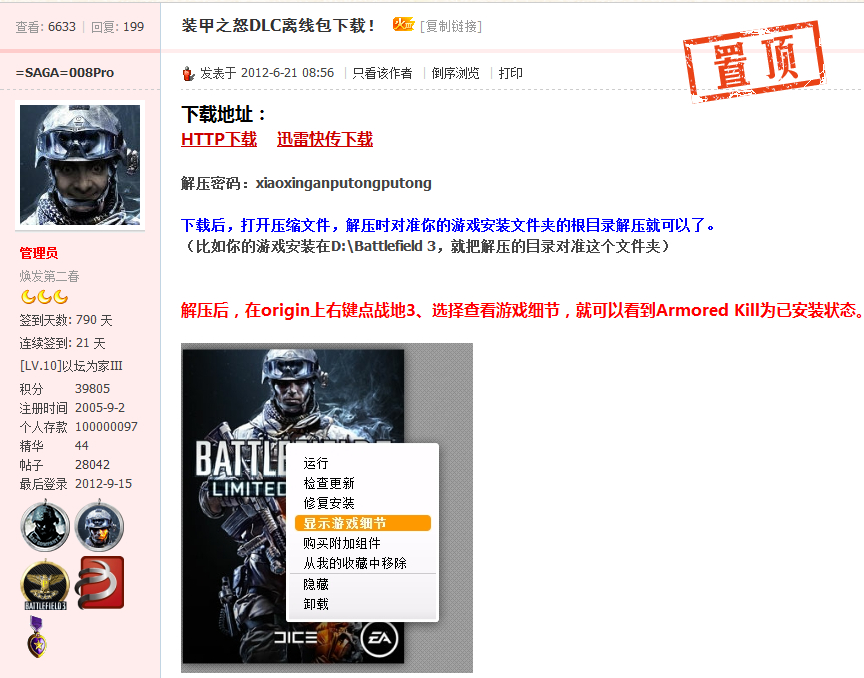Click the 下载地址： heading

click(x=224, y=115)
